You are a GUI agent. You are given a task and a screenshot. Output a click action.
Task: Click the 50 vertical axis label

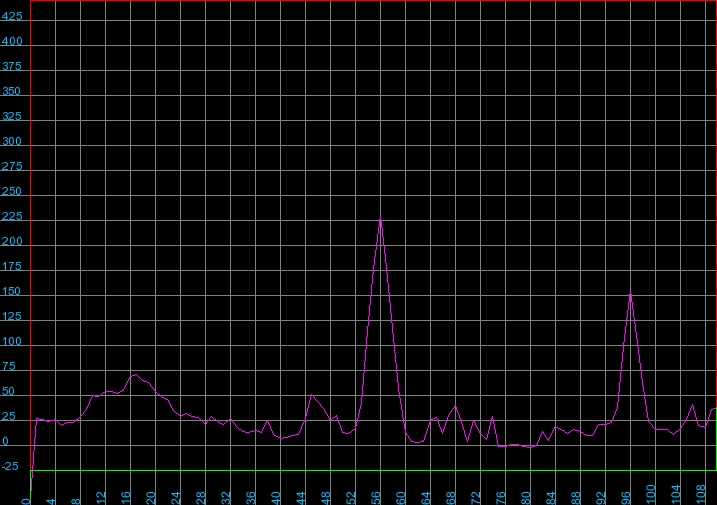pos(8,392)
